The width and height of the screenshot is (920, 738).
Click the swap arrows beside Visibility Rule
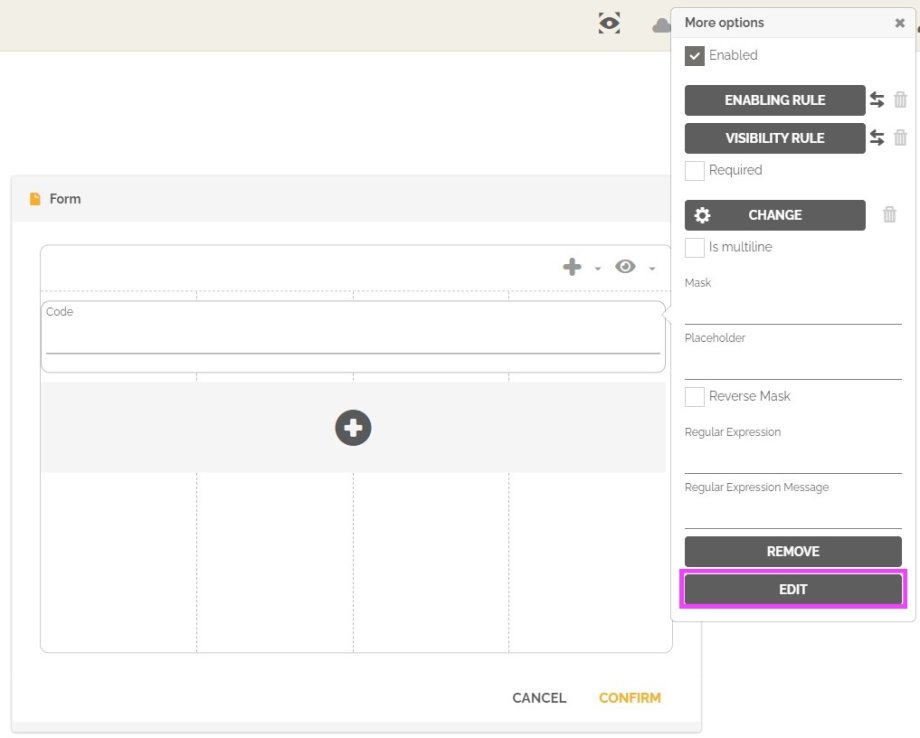tap(877, 138)
